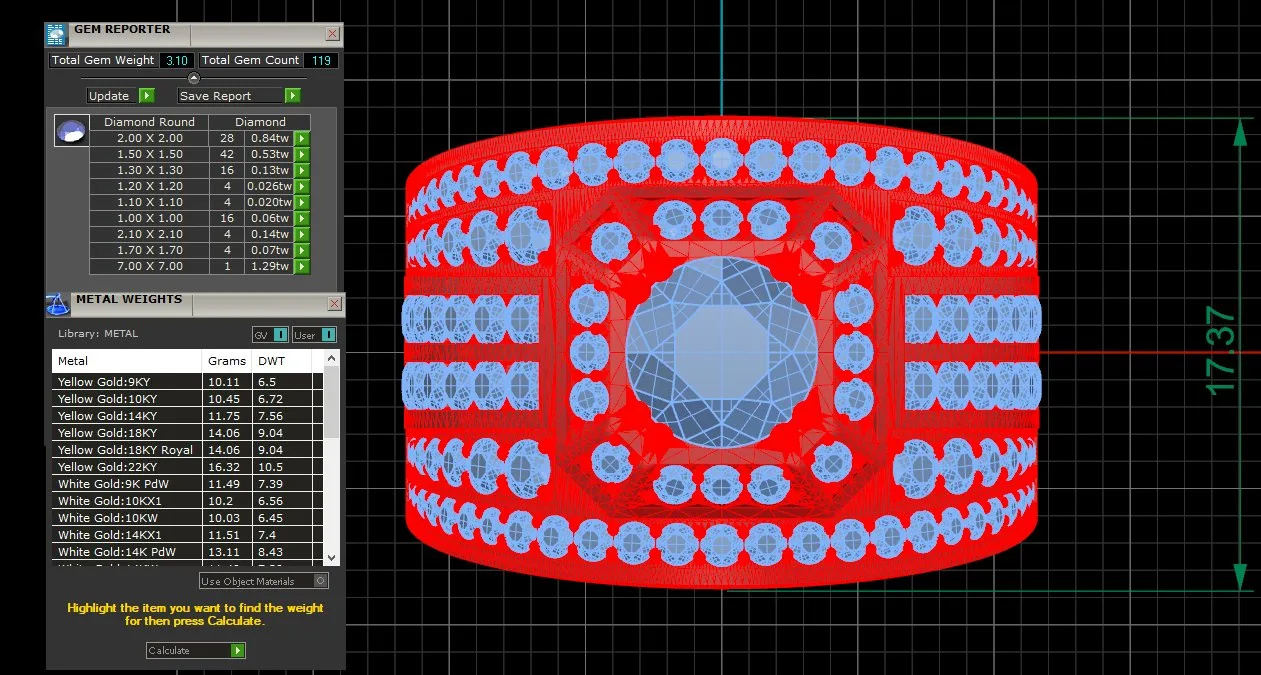
Task: Select the Yellow Gold:14KY row
Action: point(187,416)
